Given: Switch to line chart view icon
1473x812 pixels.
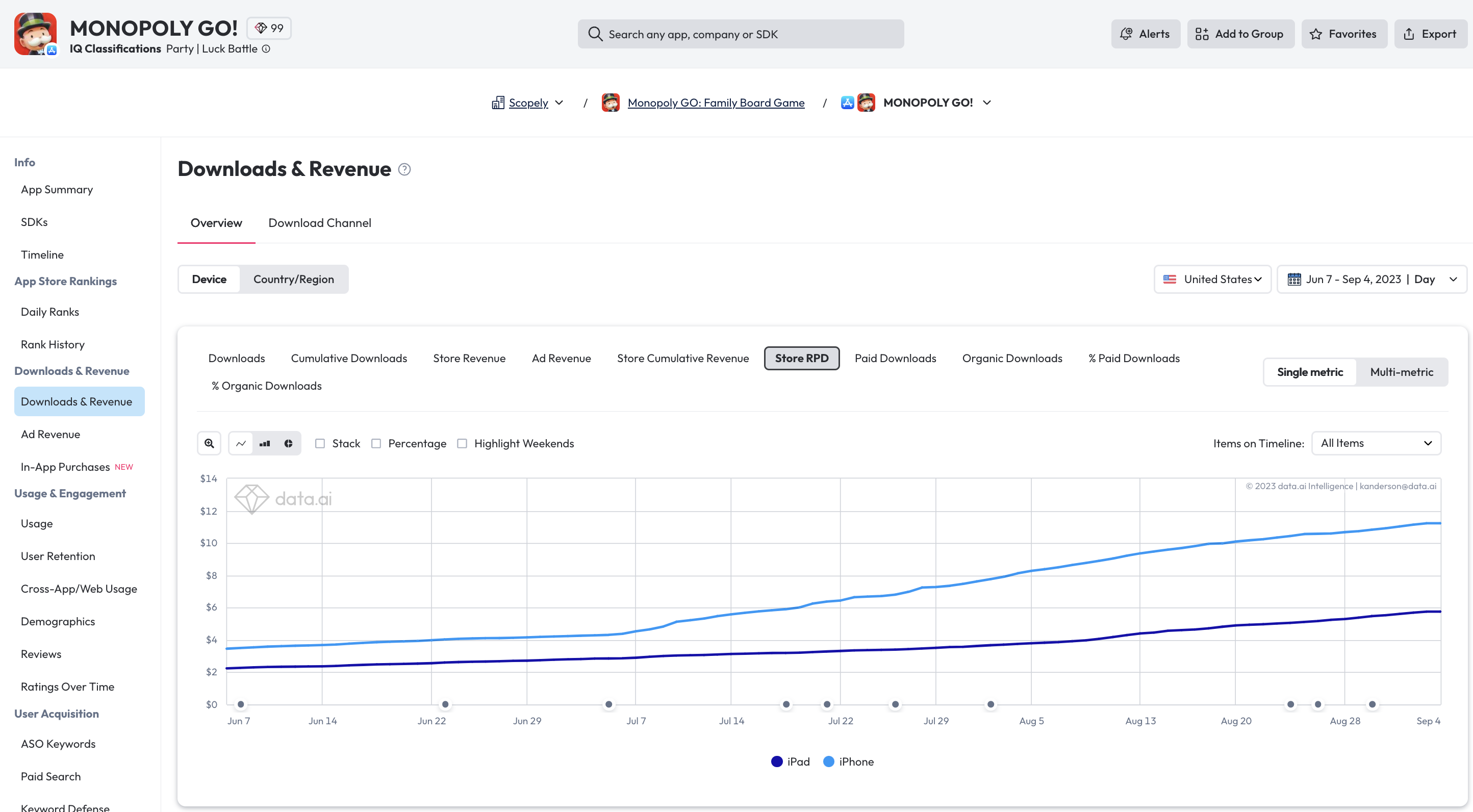Looking at the screenshot, I should (241, 443).
